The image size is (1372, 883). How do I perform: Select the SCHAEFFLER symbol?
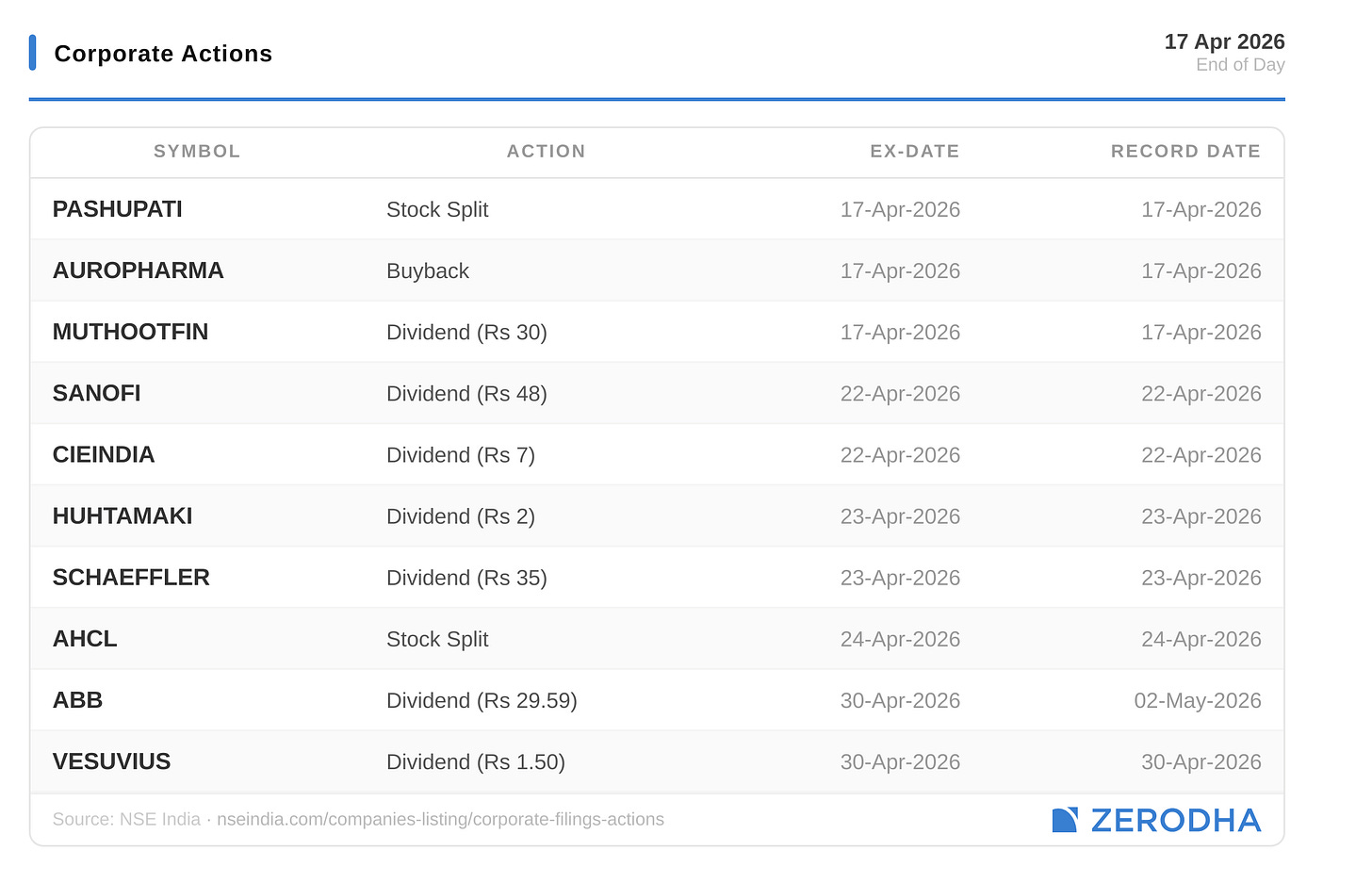click(131, 577)
